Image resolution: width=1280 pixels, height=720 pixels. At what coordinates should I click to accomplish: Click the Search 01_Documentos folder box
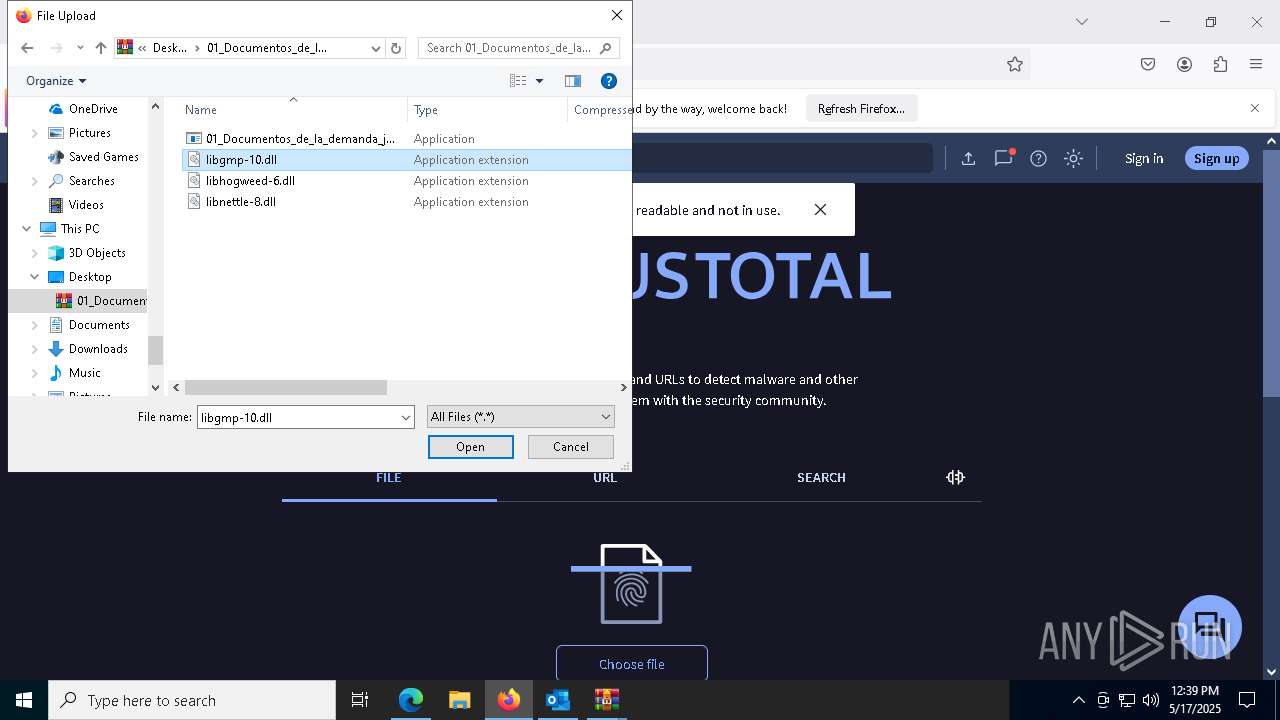(x=518, y=48)
